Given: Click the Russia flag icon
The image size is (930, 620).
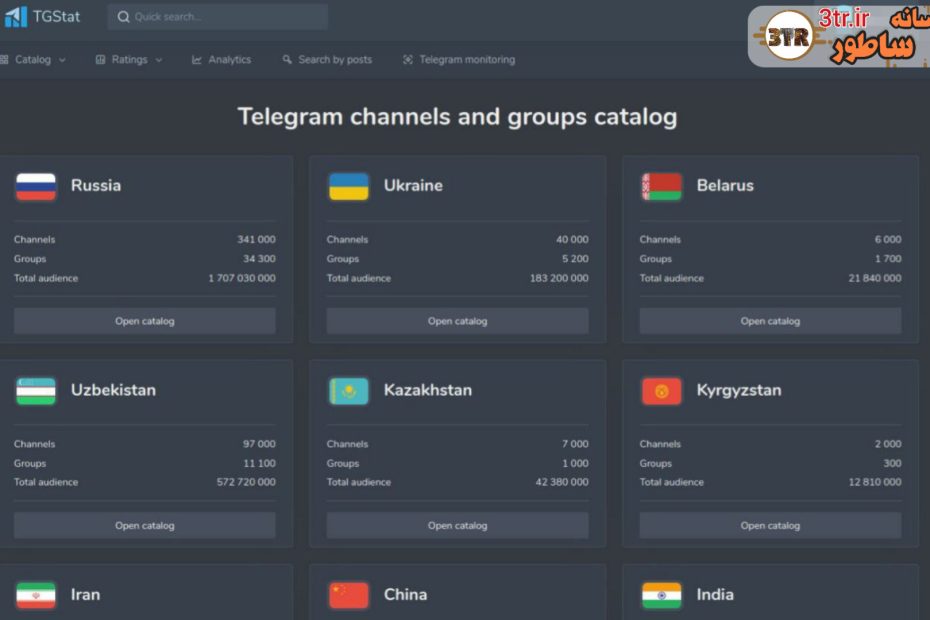Looking at the screenshot, I should (36, 187).
